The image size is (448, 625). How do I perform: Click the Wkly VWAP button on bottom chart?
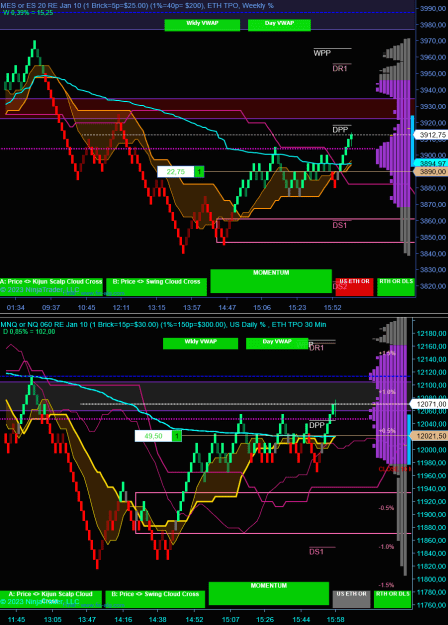pos(200,343)
